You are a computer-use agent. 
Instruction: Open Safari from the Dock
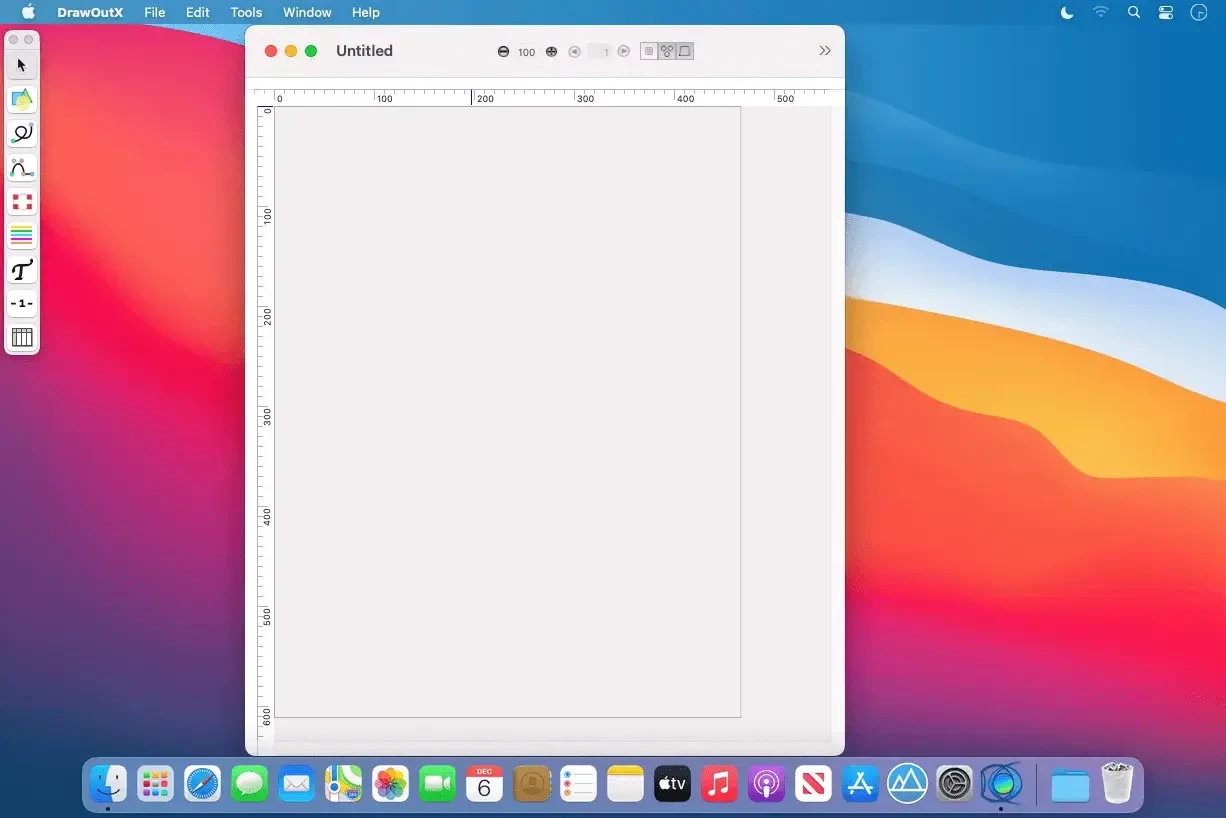point(202,785)
